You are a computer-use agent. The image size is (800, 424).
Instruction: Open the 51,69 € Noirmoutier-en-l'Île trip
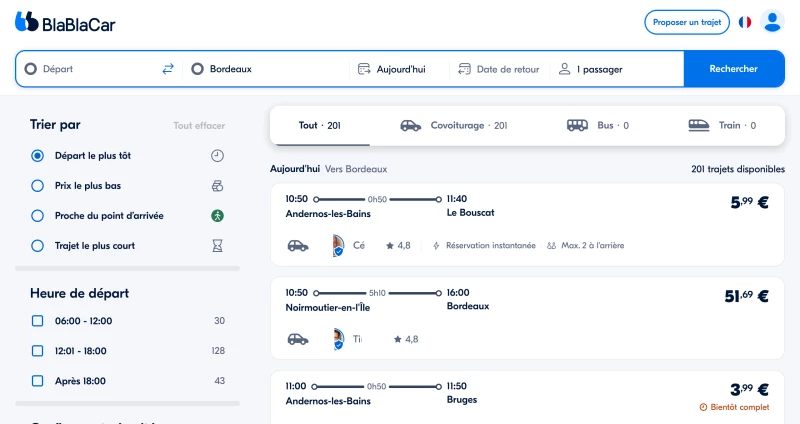[527, 318]
